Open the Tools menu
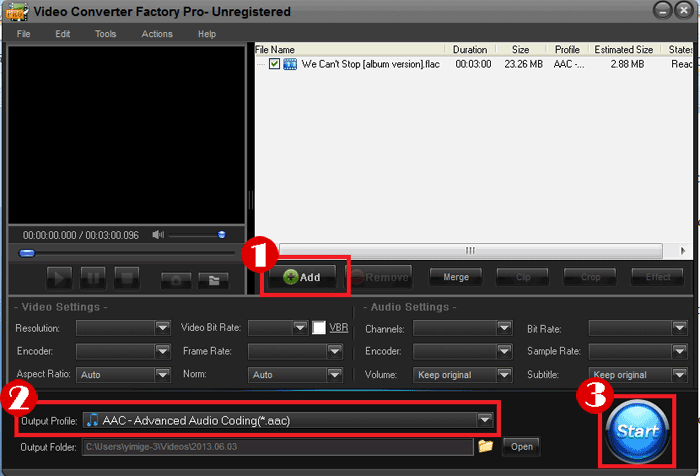Viewport: 700px width, 476px height. tap(105, 34)
